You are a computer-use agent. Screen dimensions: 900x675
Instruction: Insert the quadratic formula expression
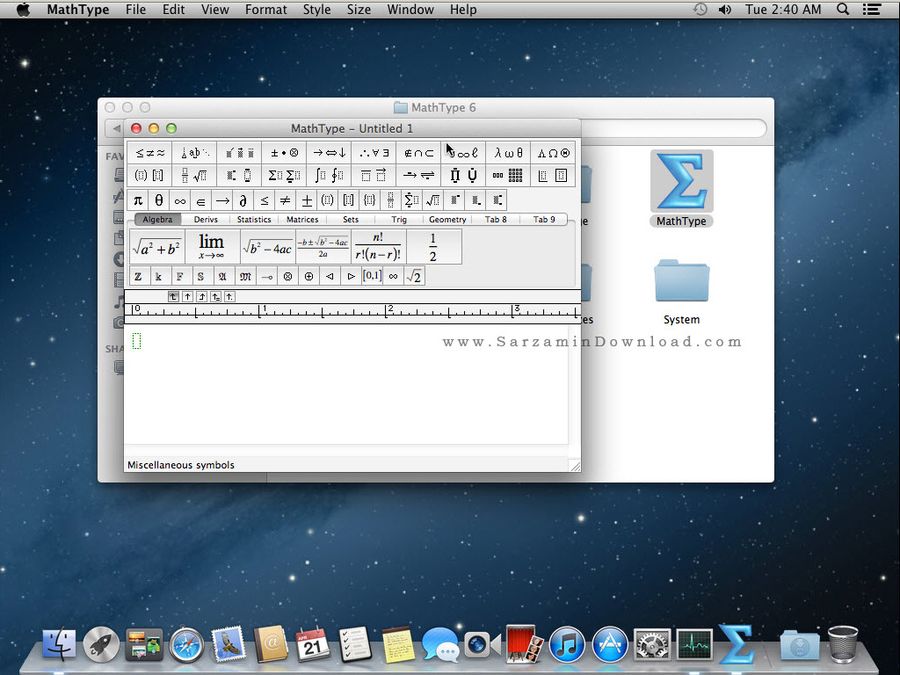point(323,247)
